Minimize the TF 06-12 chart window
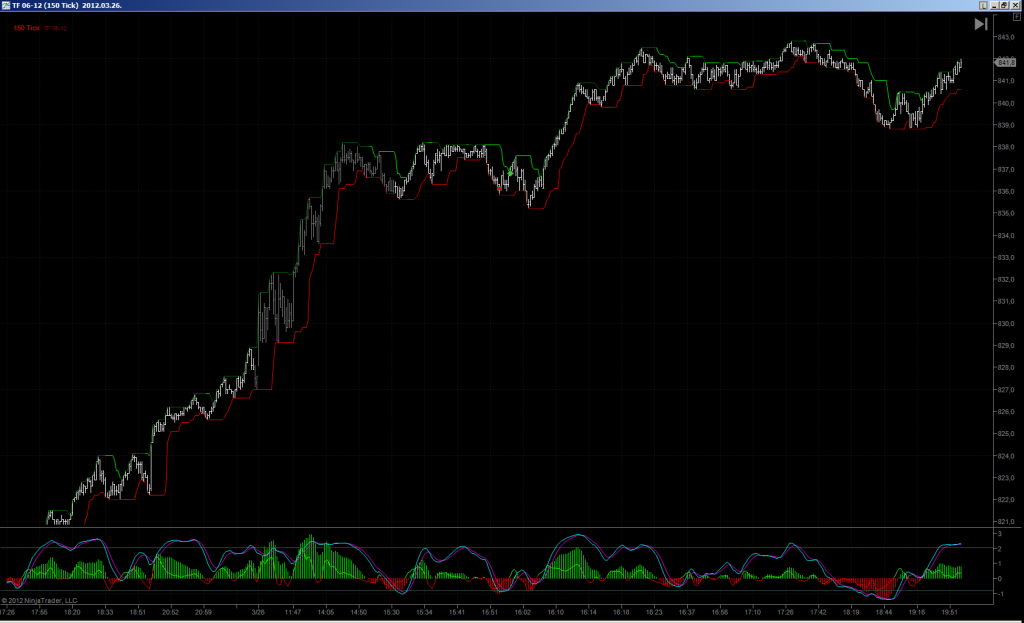 click(995, 5)
